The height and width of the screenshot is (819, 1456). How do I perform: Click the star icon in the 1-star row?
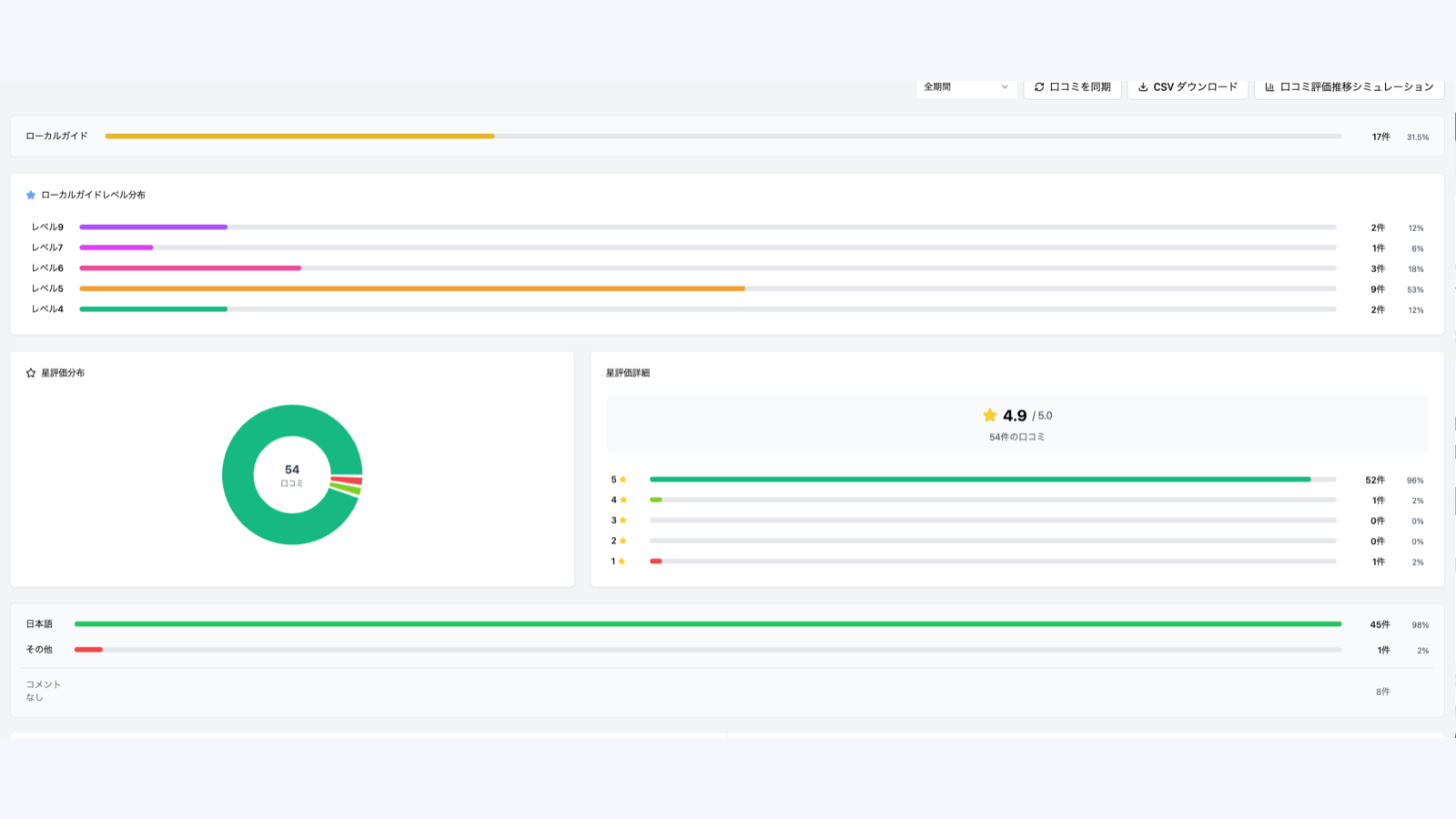[x=622, y=561]
